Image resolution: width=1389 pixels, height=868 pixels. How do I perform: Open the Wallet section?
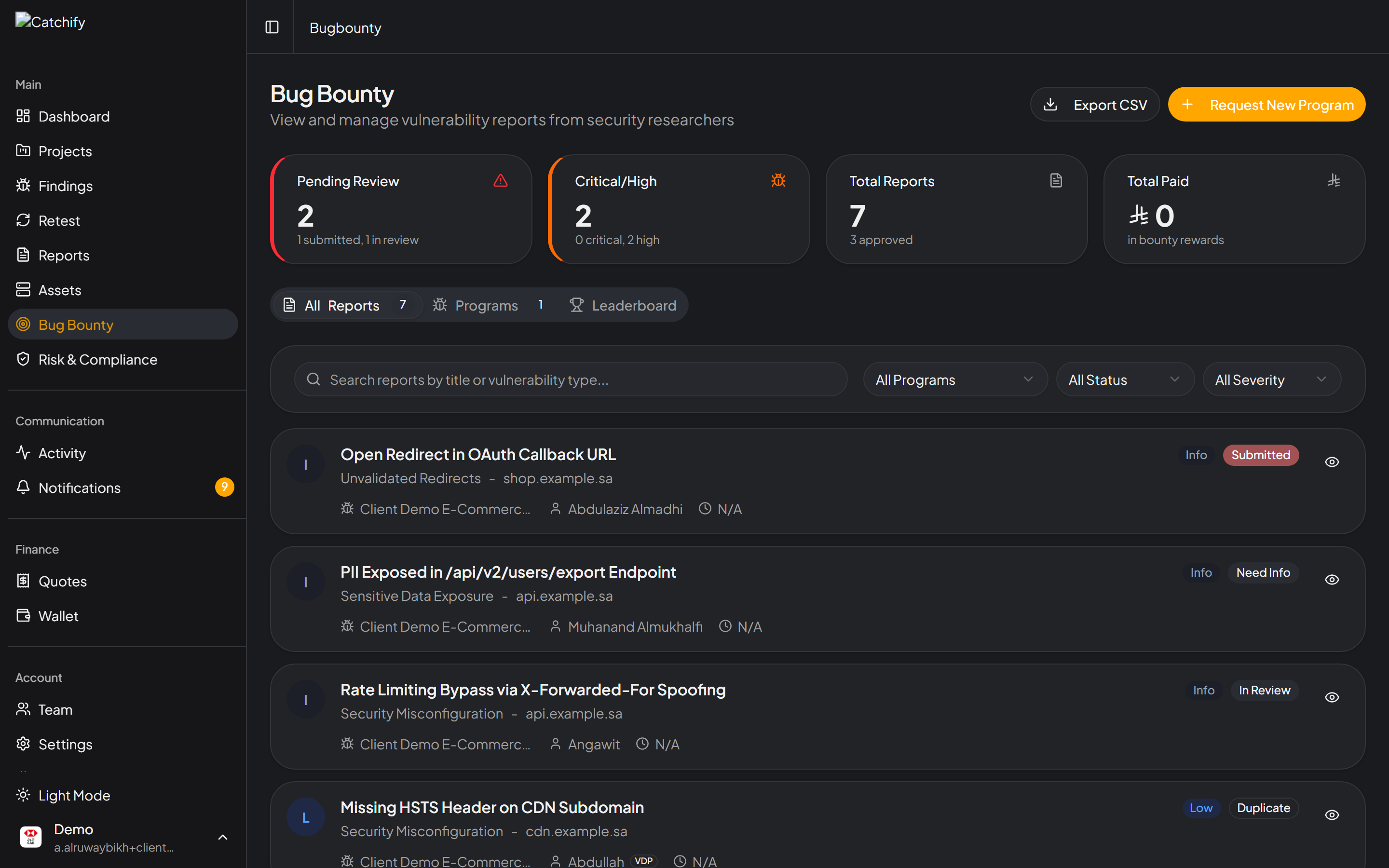tap(58, 615)
